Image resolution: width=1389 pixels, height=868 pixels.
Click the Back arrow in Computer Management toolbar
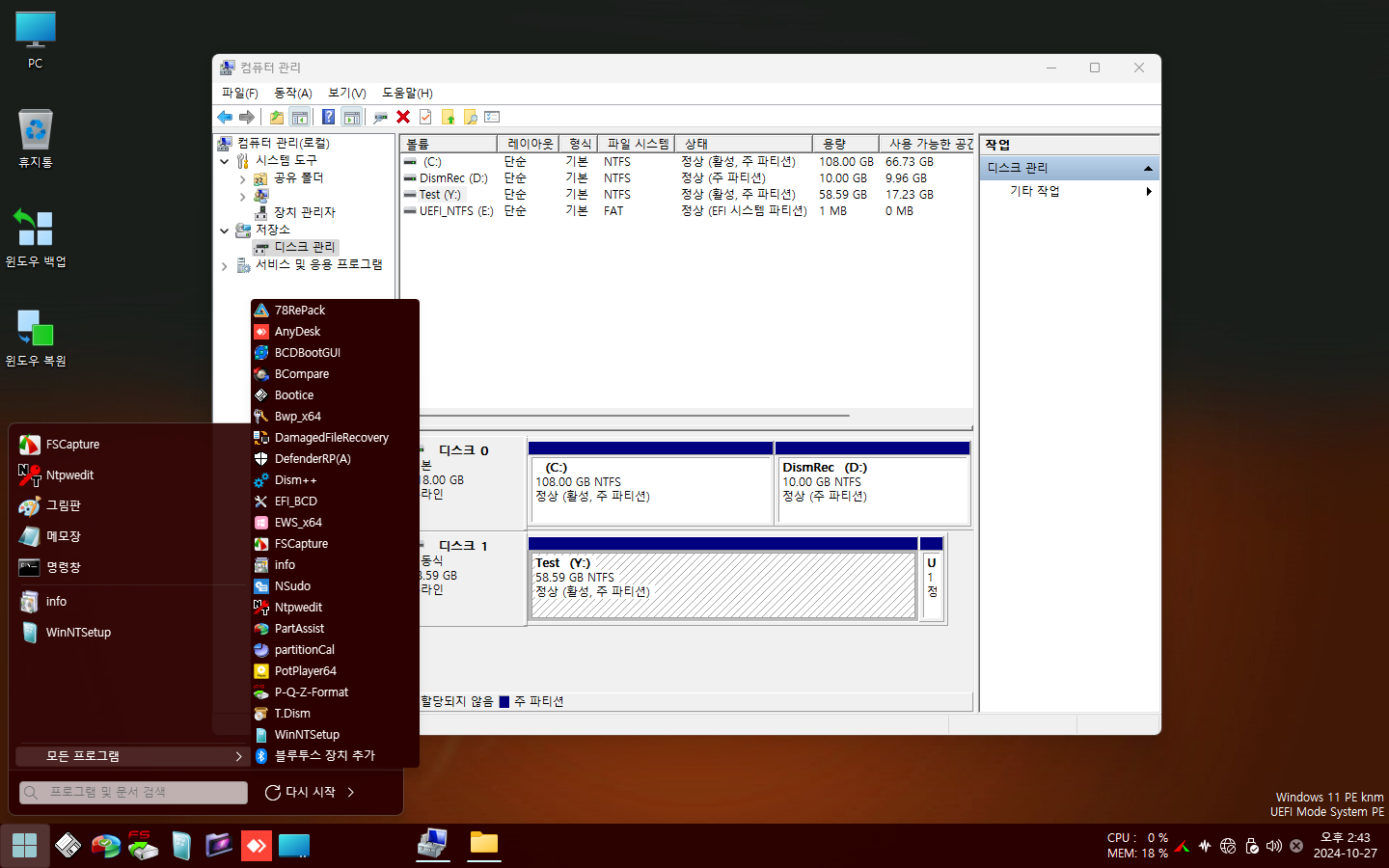[225, 117]
